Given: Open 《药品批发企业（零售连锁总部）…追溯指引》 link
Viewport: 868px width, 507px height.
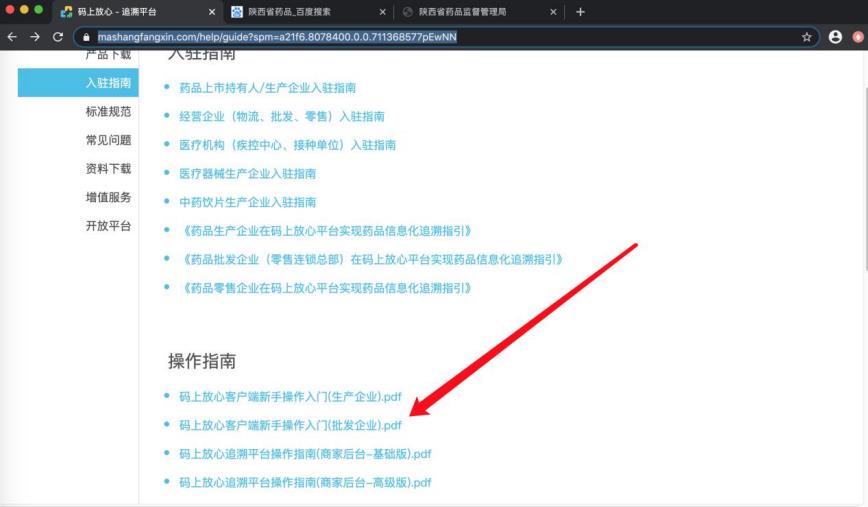Looking at the screenshot, I should coord(373,260).
